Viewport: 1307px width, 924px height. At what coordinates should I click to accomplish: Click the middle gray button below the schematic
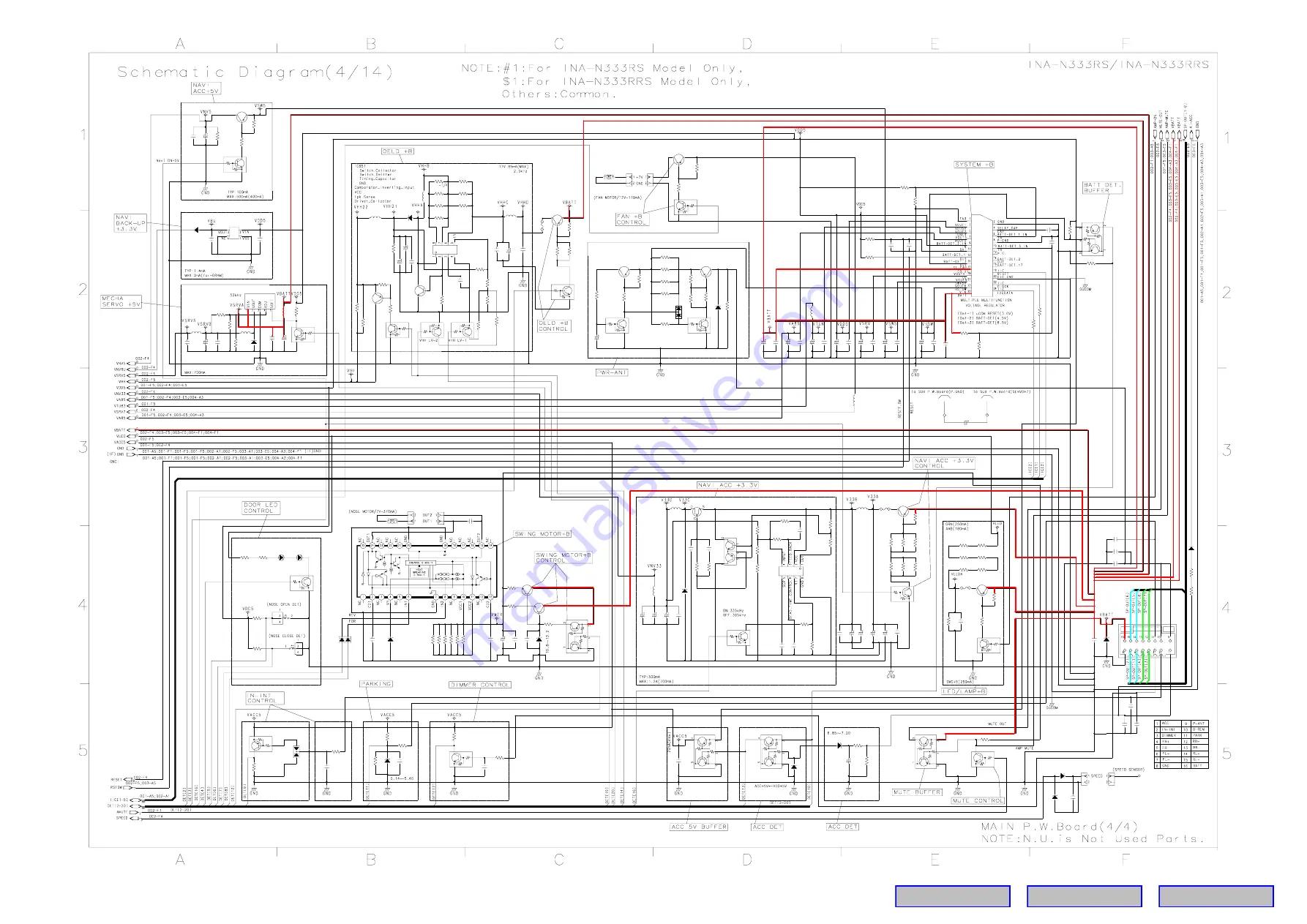(1084, 896)
